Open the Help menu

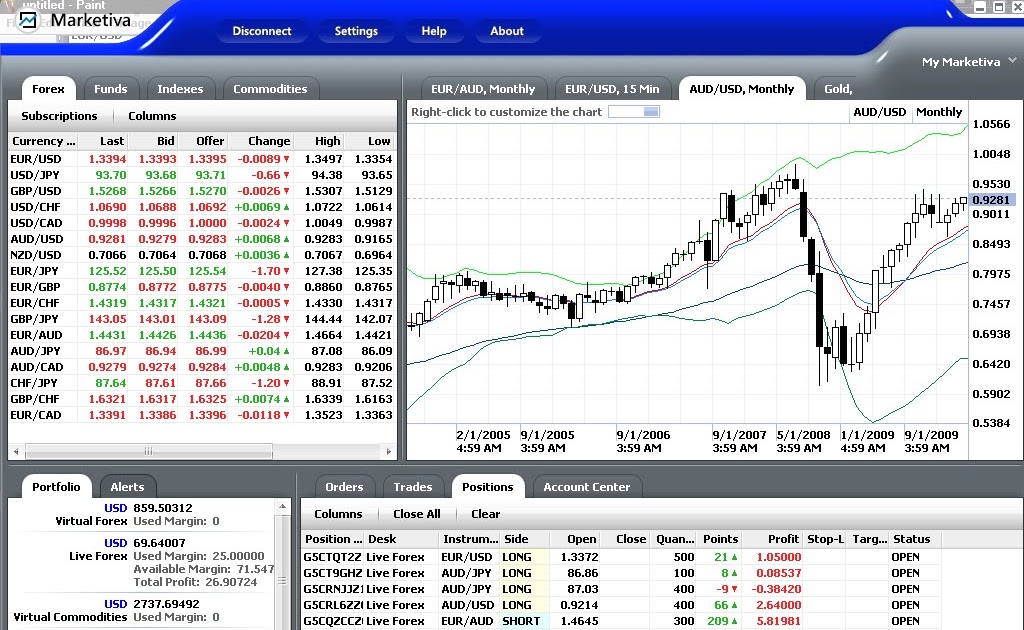tap(434, 31)
